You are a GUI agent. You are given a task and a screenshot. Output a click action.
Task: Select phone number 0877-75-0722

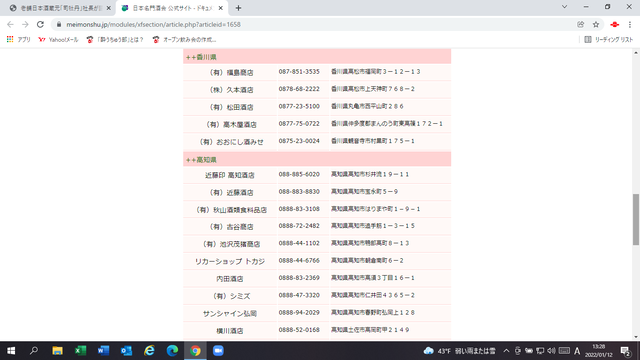tap(299, 124)
